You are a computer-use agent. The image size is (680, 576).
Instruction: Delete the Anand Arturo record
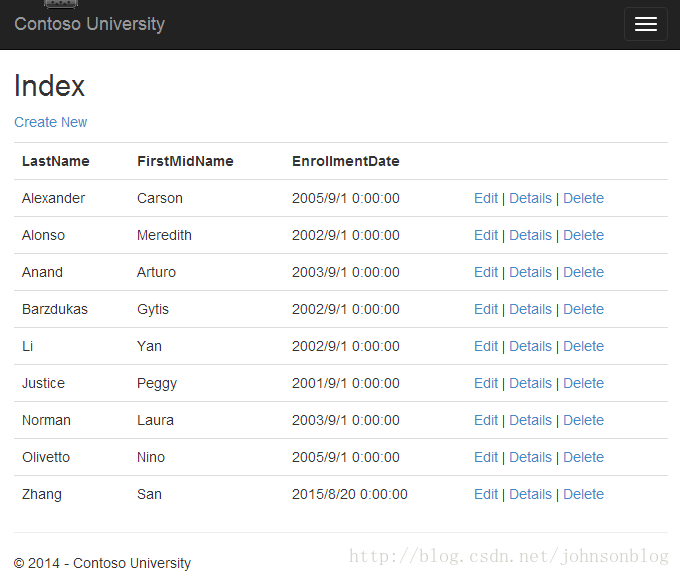pos(583,272)
